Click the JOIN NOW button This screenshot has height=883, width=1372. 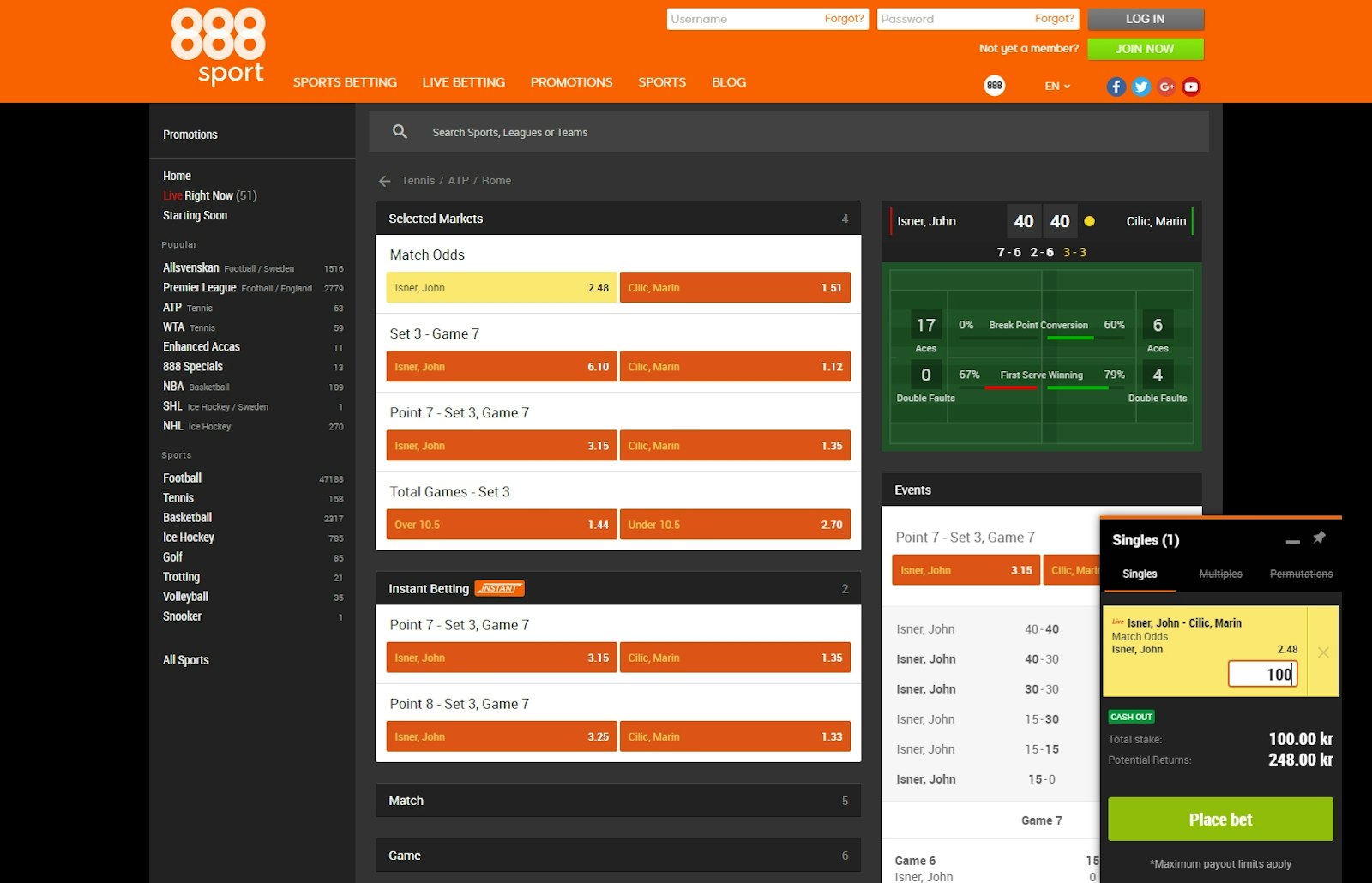1146,49
